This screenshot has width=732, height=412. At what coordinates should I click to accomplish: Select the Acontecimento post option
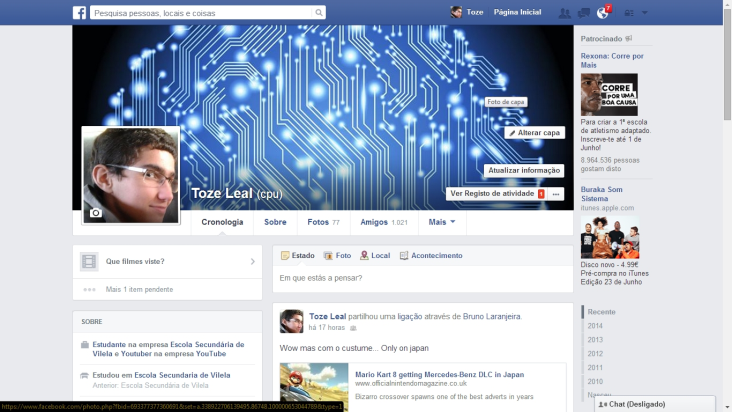click(x=431, y=256)
